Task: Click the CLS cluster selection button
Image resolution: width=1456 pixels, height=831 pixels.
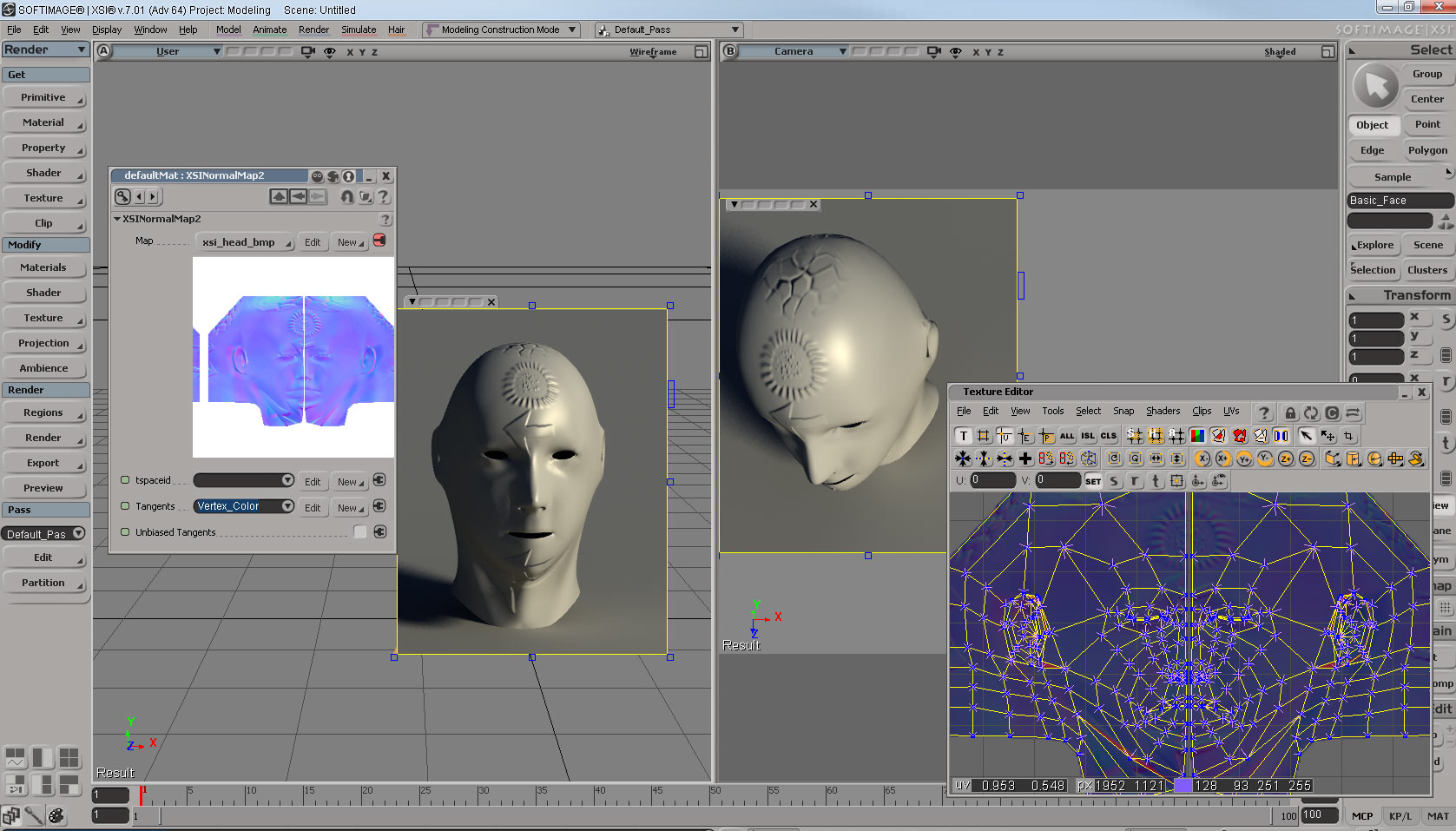Action: 1109,436
